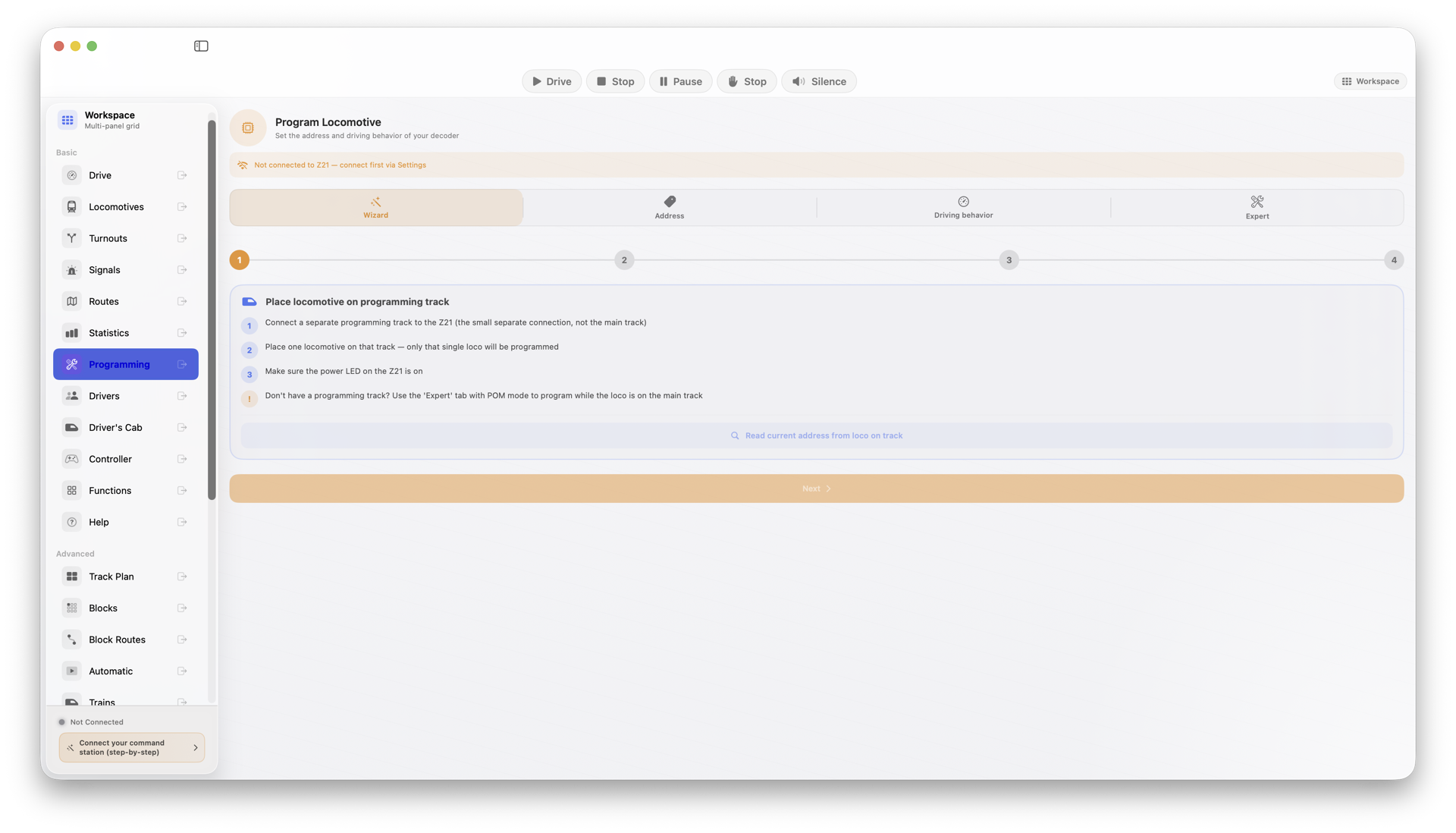Pop out the Drive panel icon
Image resolution: width=1456 pixels, height=833 pixels.
click(182, 175)
